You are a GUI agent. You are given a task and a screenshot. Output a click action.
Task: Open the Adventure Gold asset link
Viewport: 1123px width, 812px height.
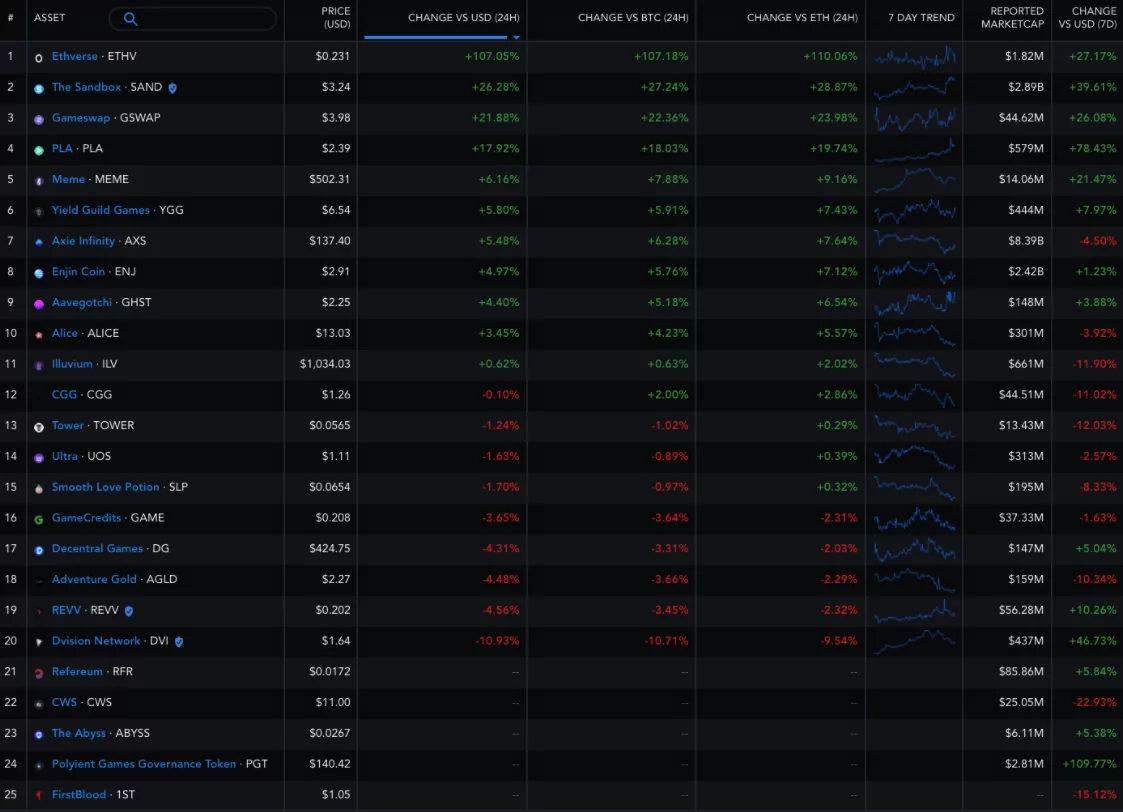pos(94,579)
